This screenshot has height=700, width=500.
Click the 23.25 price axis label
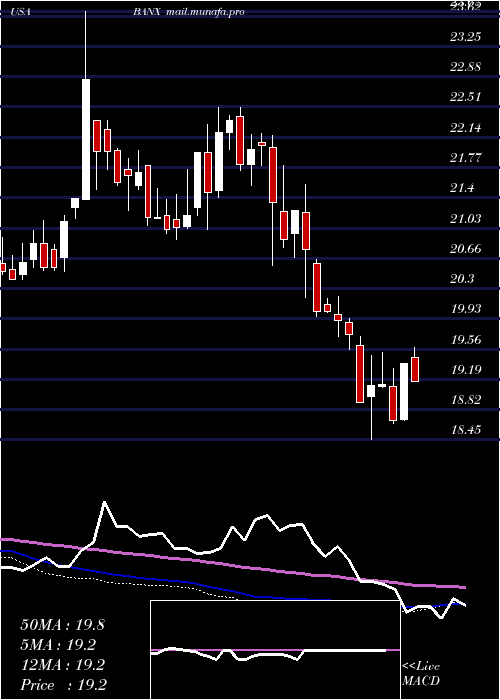[x=466, y=37]
